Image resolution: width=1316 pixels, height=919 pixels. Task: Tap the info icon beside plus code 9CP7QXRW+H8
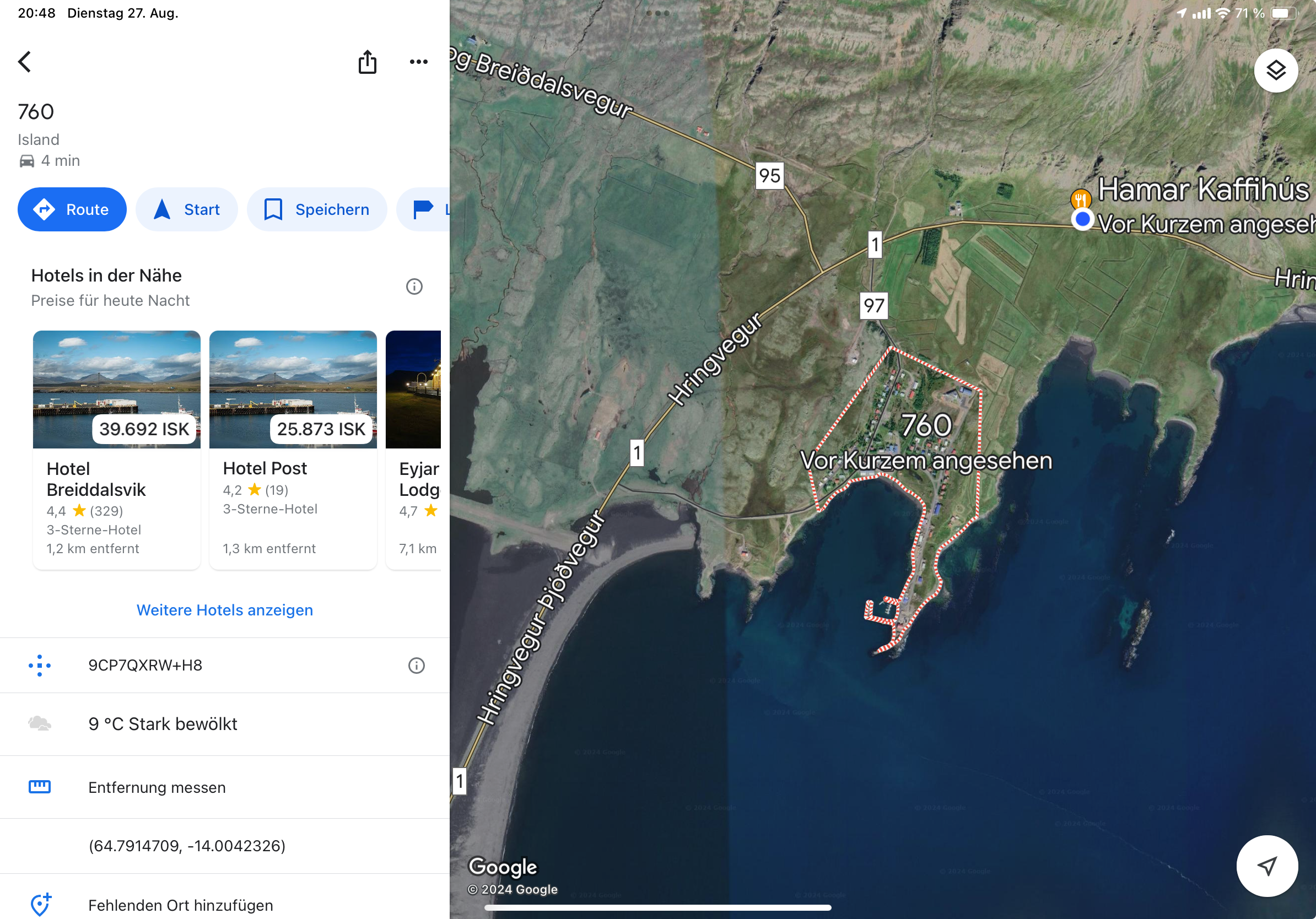click(416, 665)
